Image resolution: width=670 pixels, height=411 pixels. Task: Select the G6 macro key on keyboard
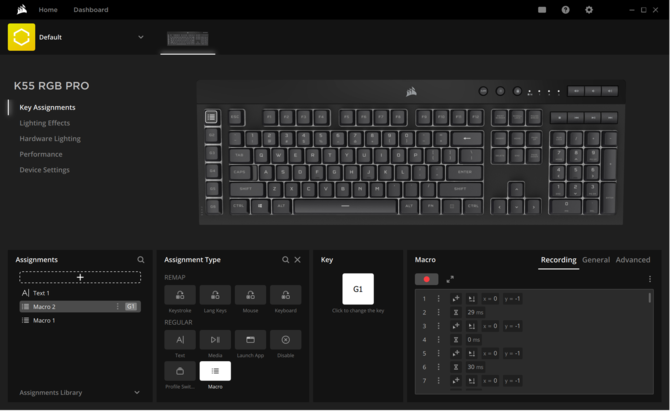click(213, 207)
